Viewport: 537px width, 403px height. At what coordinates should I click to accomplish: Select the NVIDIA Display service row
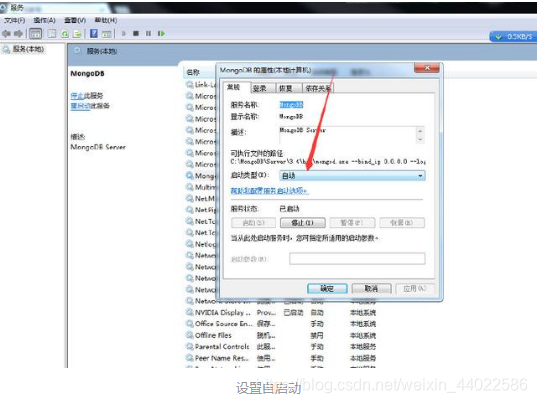281,312
